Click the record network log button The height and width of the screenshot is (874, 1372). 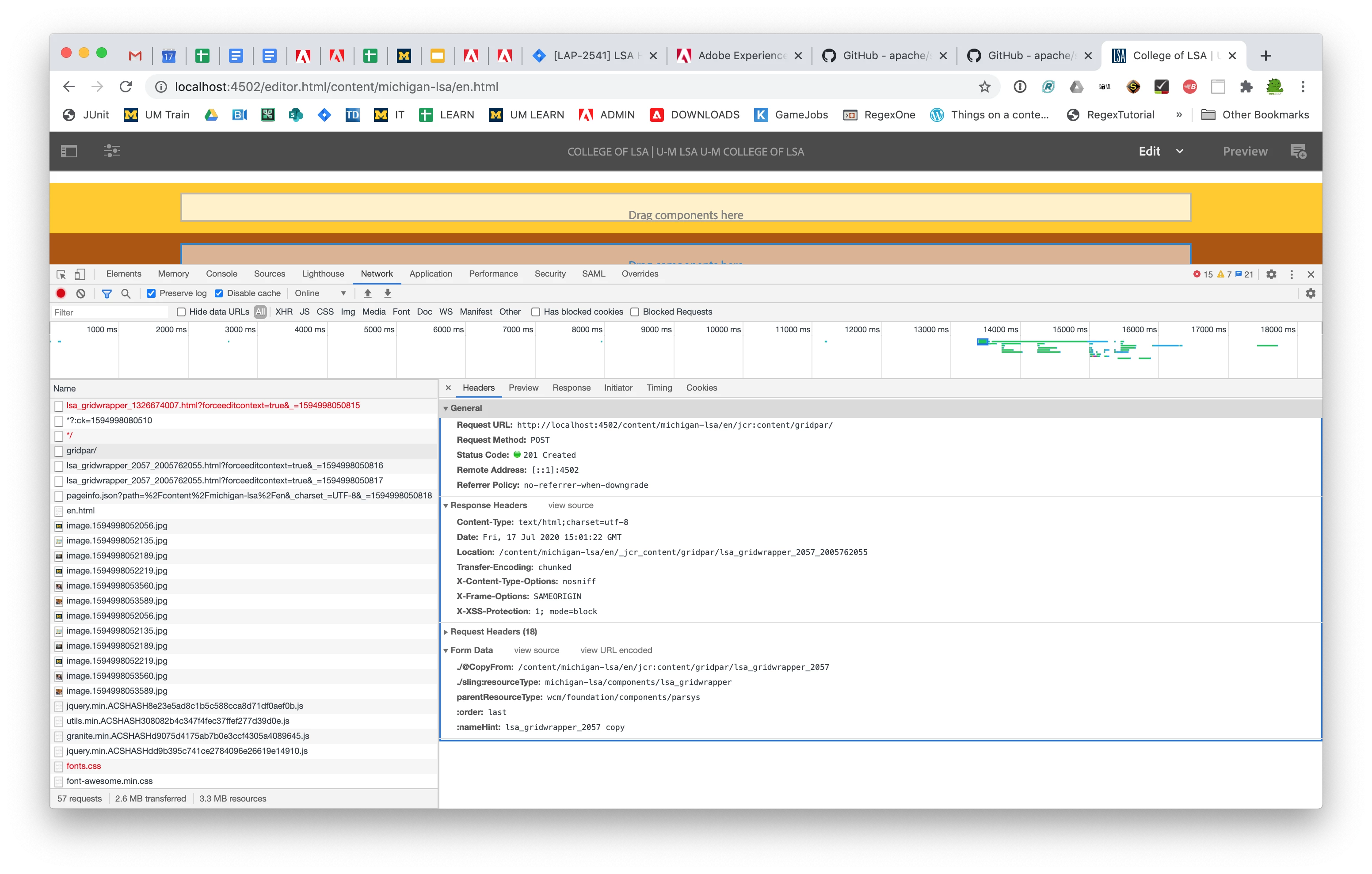(x=61, y=293)
